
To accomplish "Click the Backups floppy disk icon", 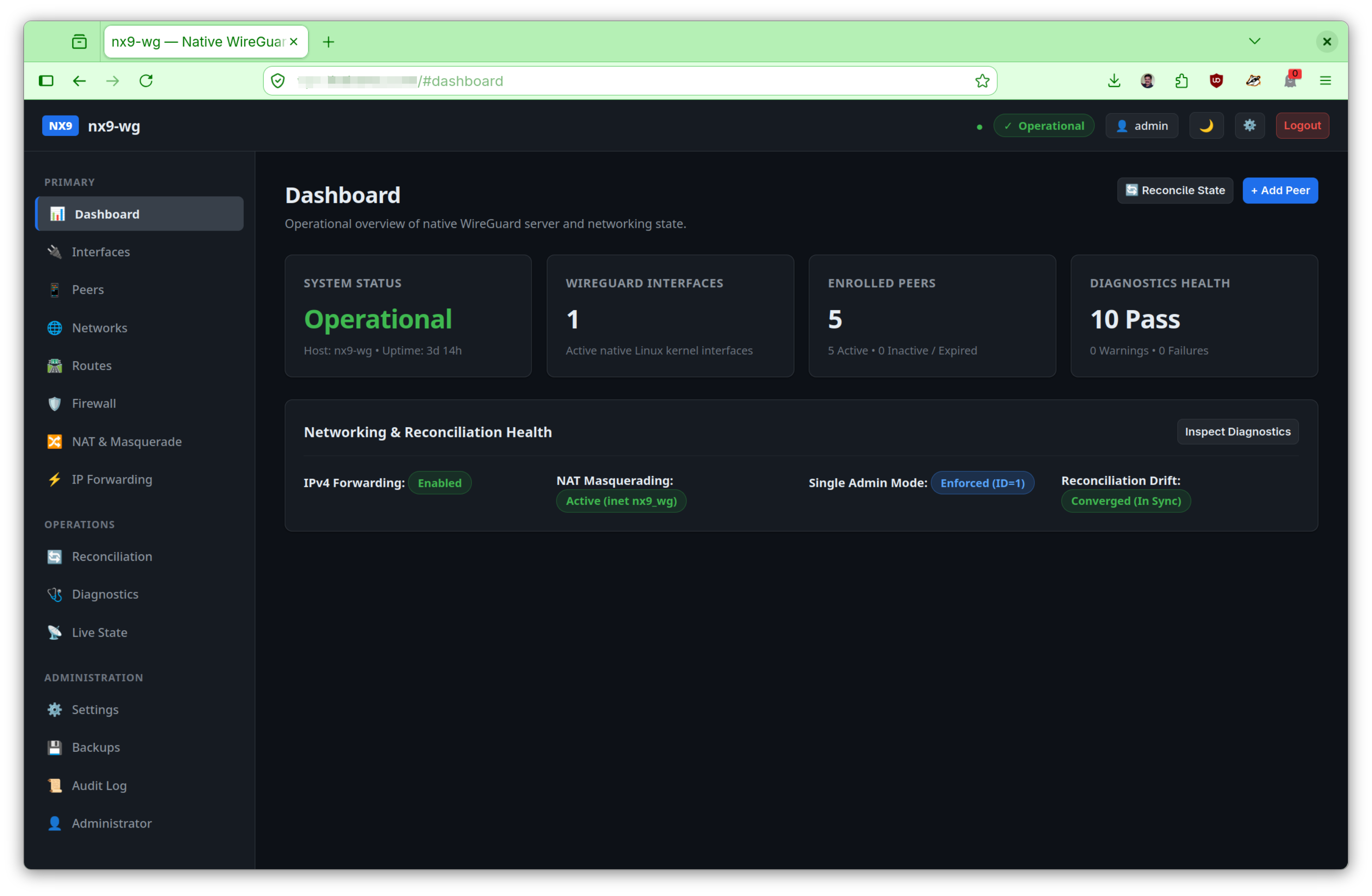I will [x=55, y=747].
